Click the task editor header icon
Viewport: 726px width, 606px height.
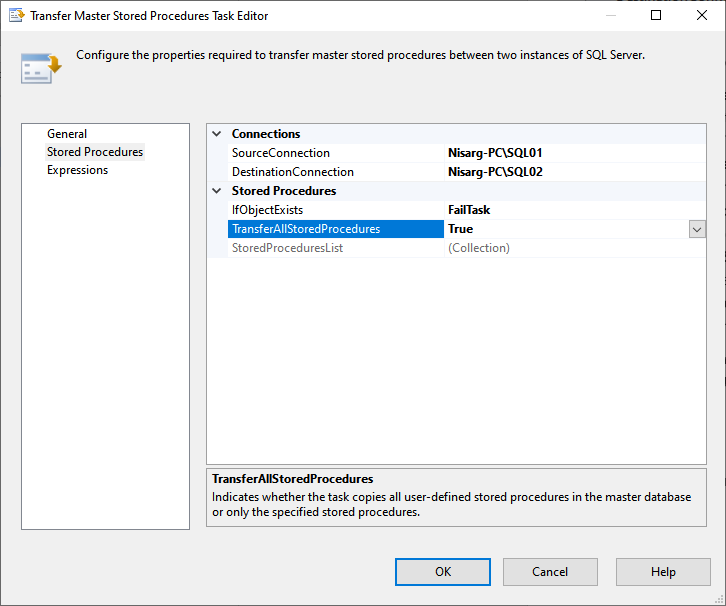point(41,67)
